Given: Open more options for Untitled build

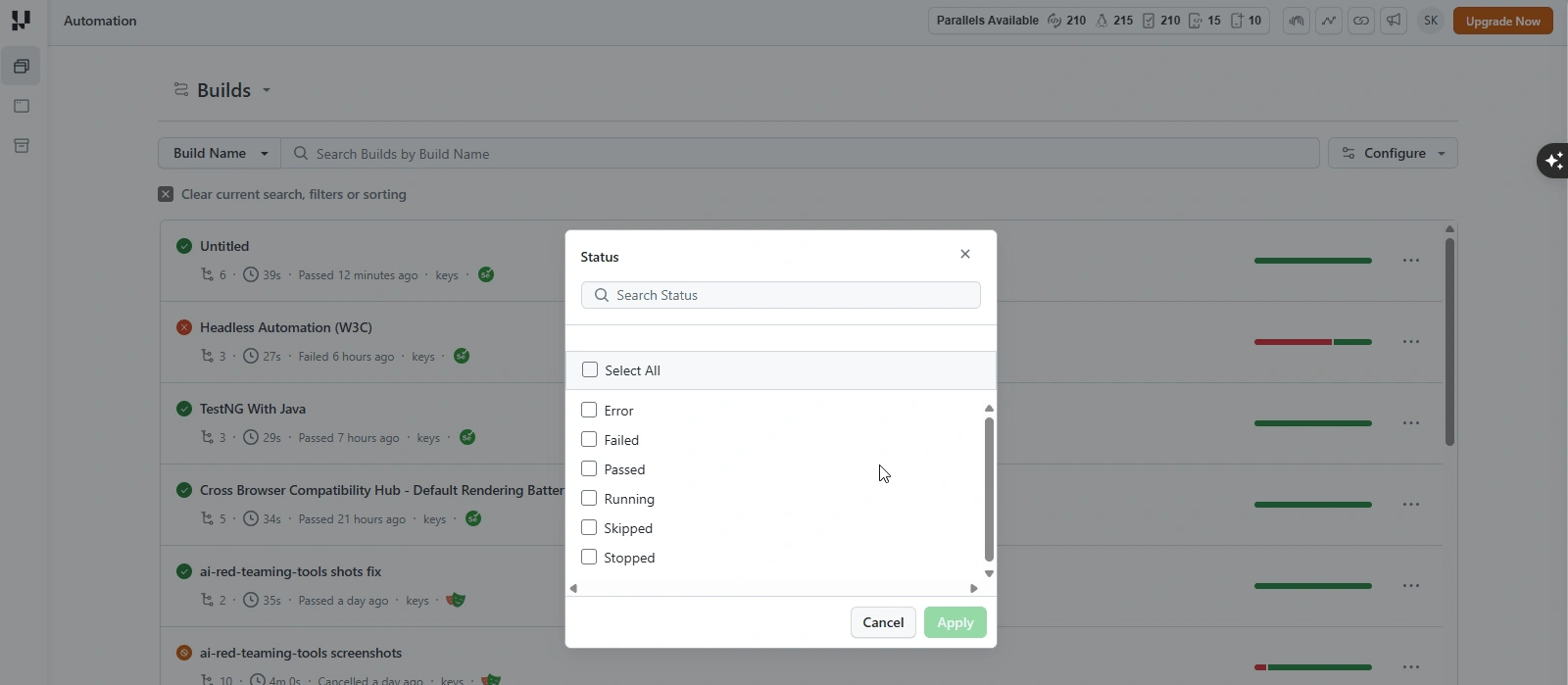Looking at the screenshot, I should [1411, 261].
